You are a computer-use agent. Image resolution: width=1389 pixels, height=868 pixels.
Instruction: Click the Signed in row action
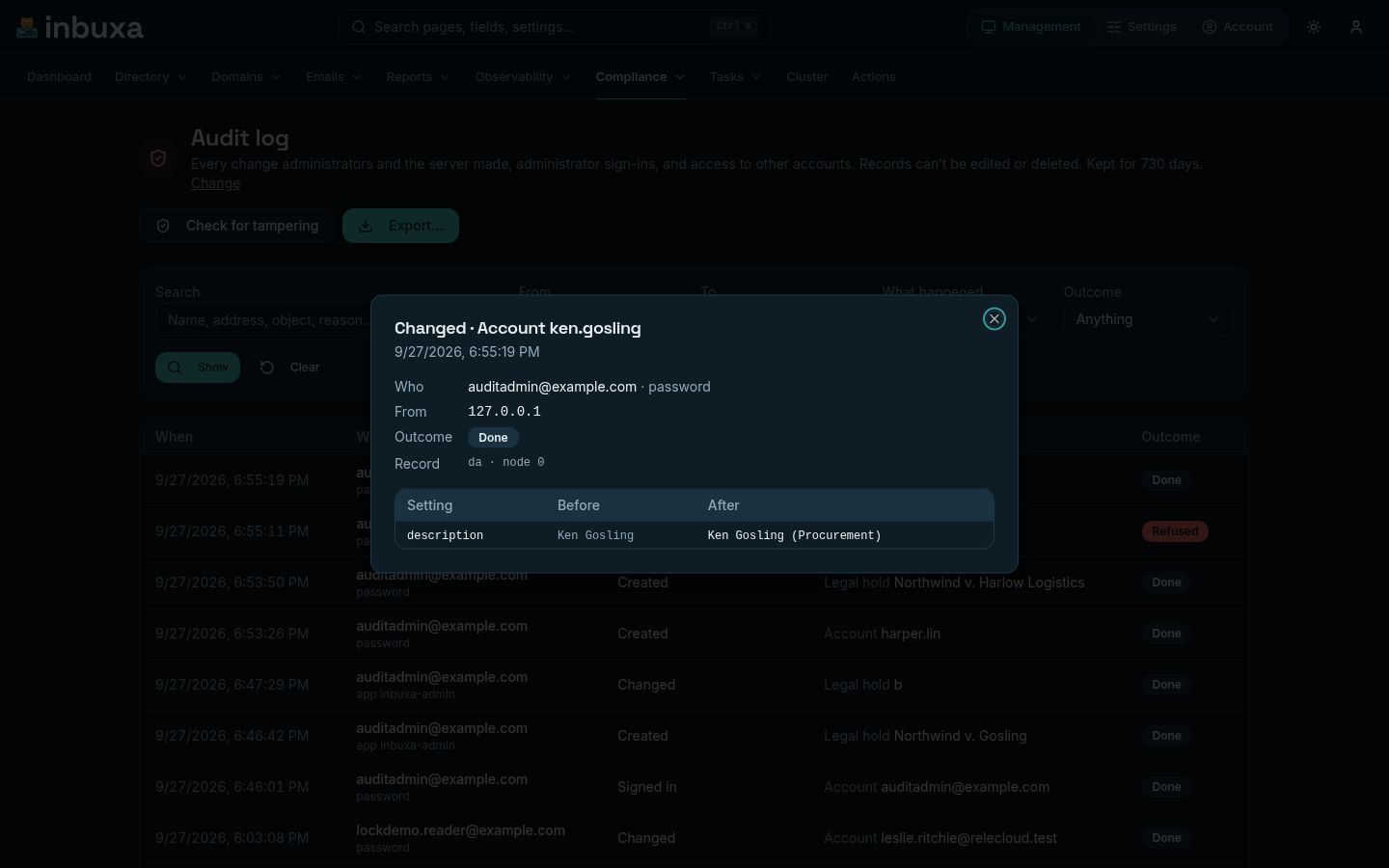point(647,787)
